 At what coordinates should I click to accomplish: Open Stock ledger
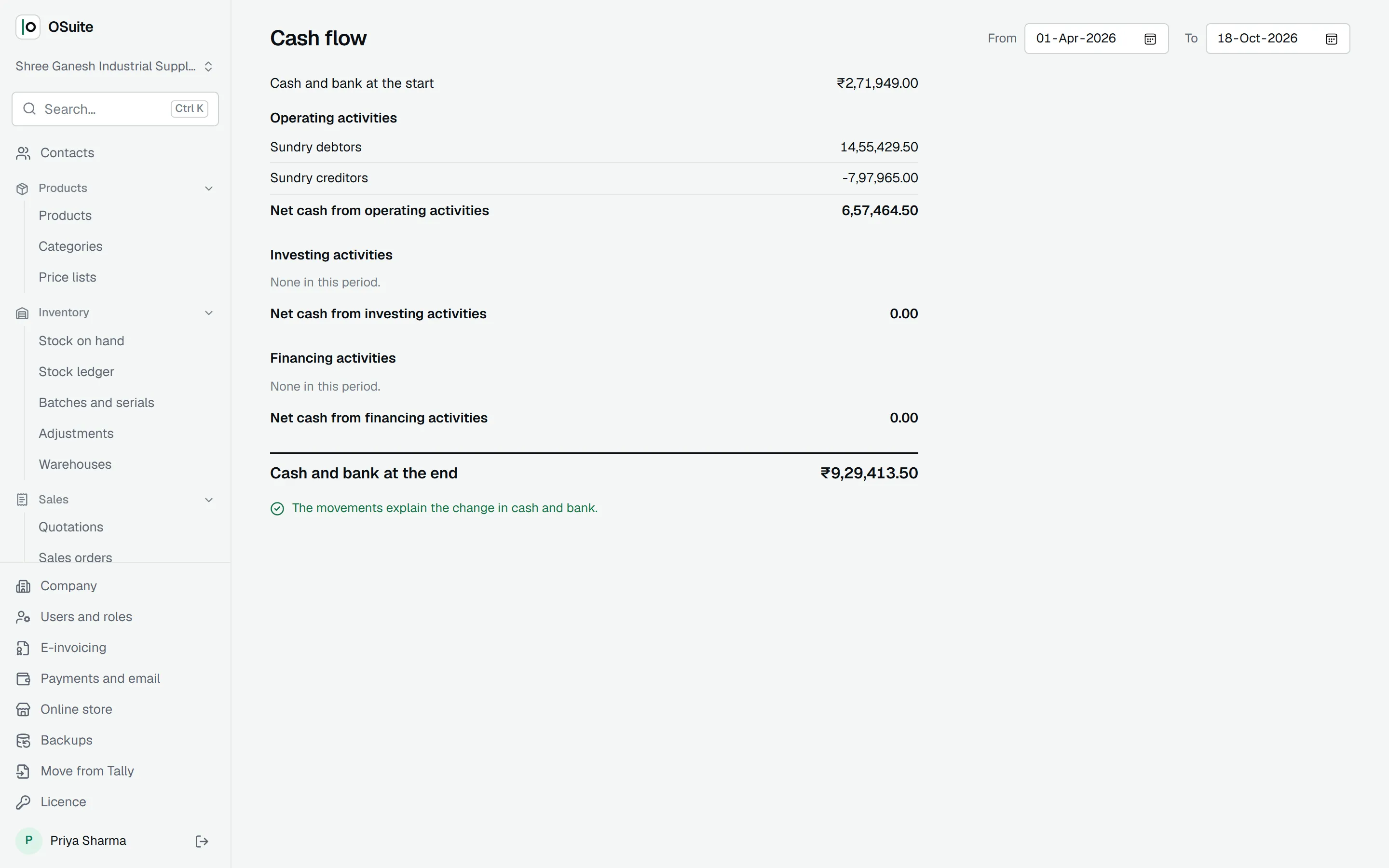point(76,372)
